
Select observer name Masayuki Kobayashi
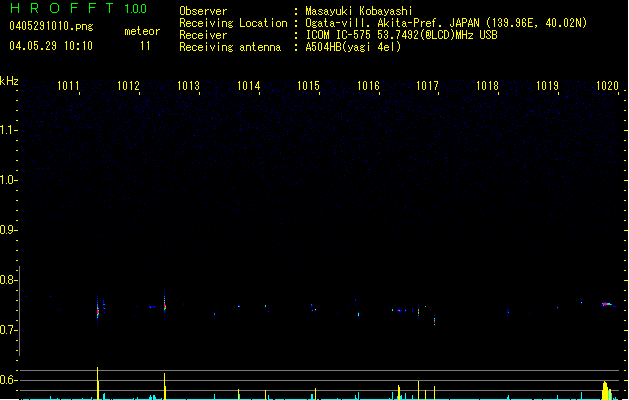[359, 11]
